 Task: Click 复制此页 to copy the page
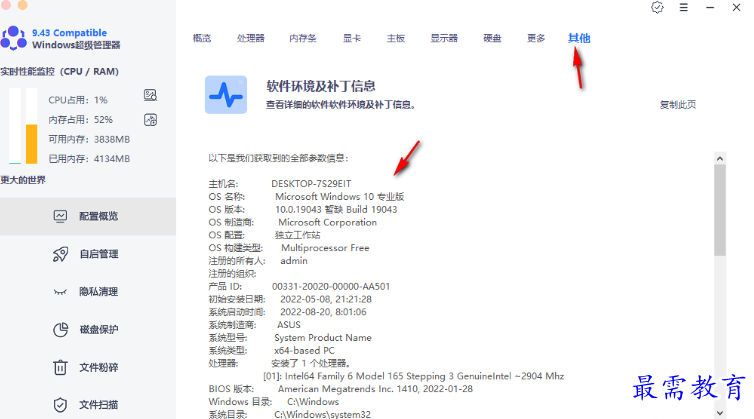pyautogui.click(x=678, y=104)
